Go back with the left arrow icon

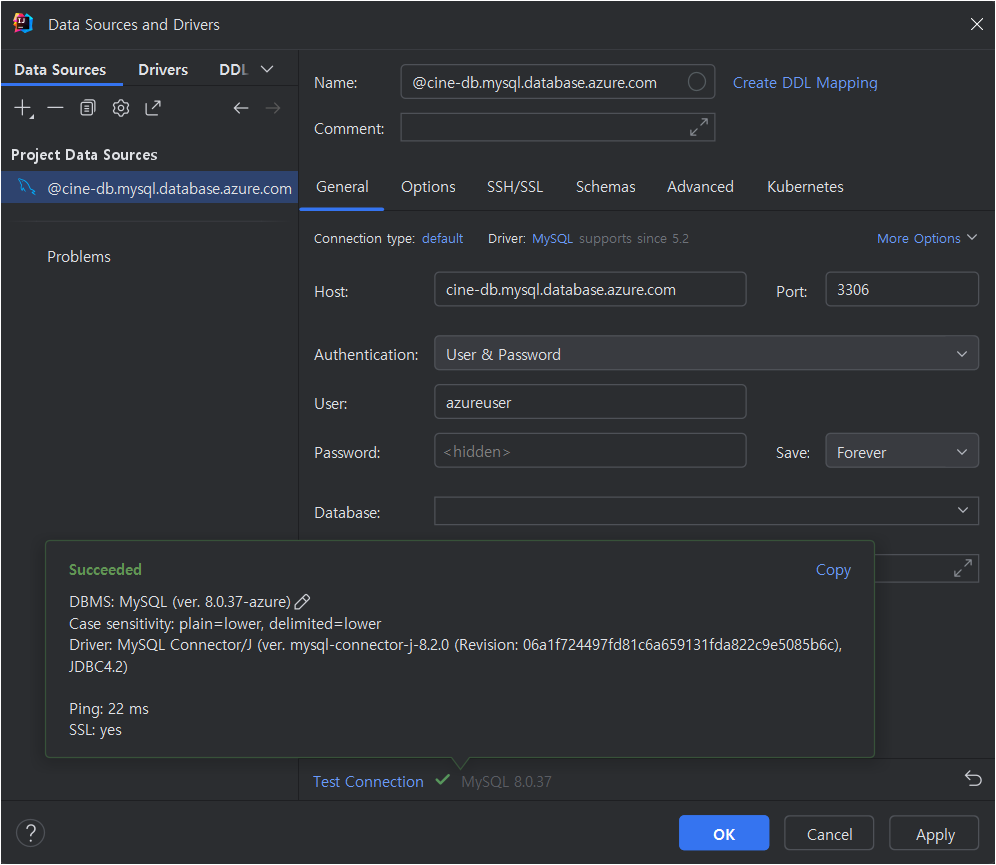(241, 108)
